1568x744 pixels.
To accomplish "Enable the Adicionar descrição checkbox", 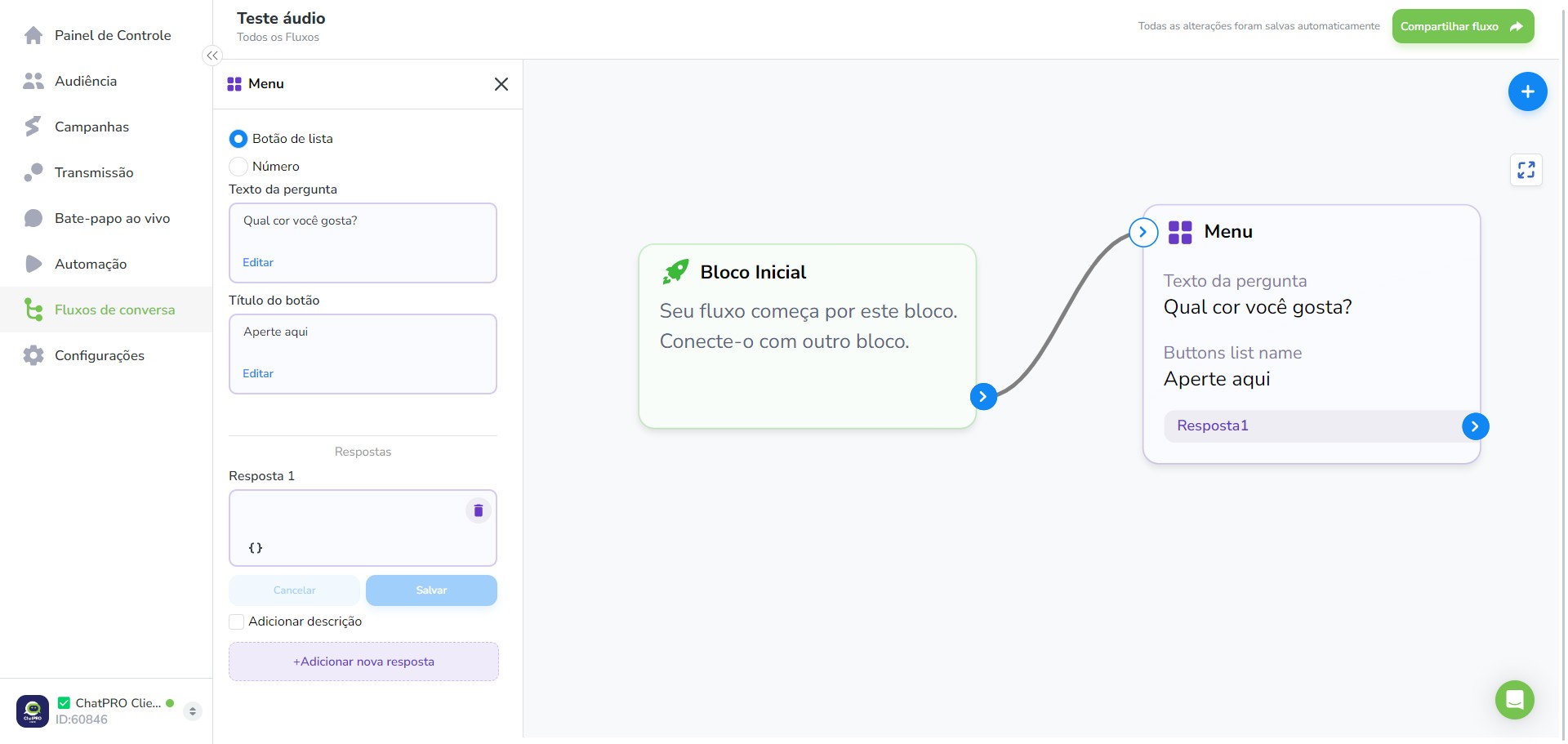I will click(236, 621).
